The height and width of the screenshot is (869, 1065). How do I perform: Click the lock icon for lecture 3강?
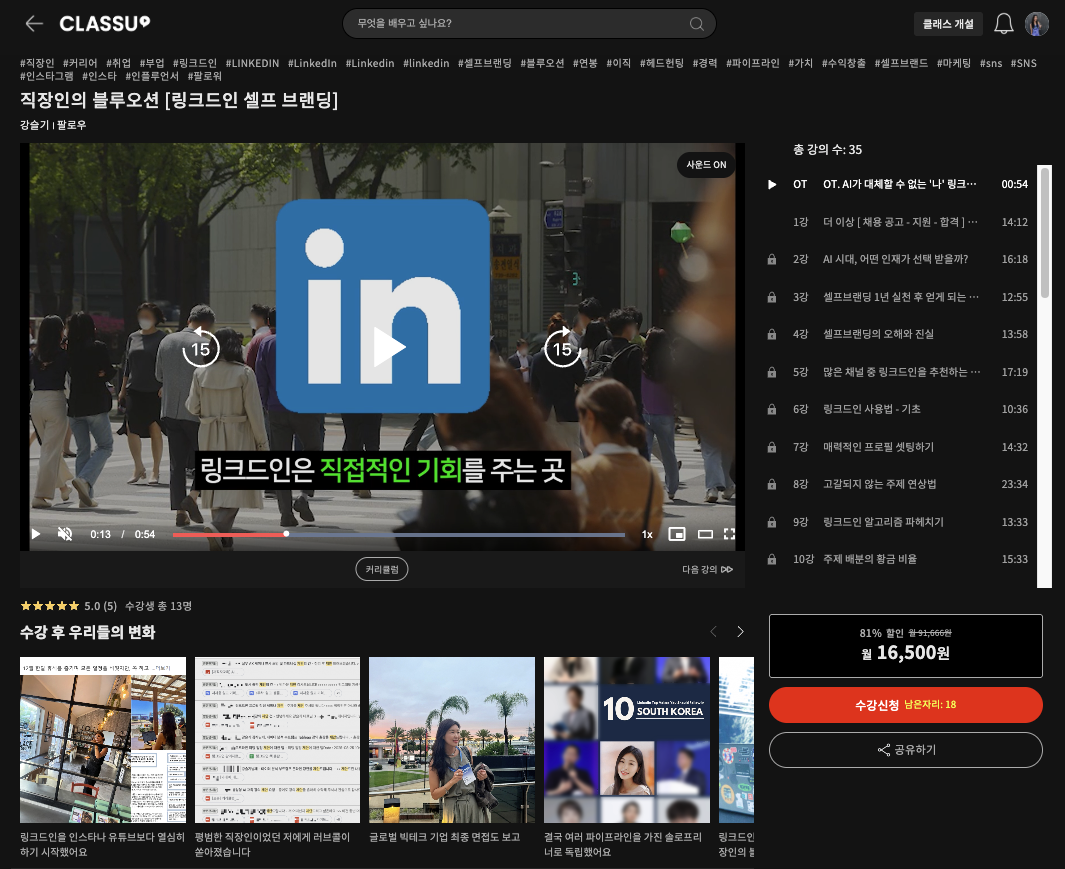point(772,298)
